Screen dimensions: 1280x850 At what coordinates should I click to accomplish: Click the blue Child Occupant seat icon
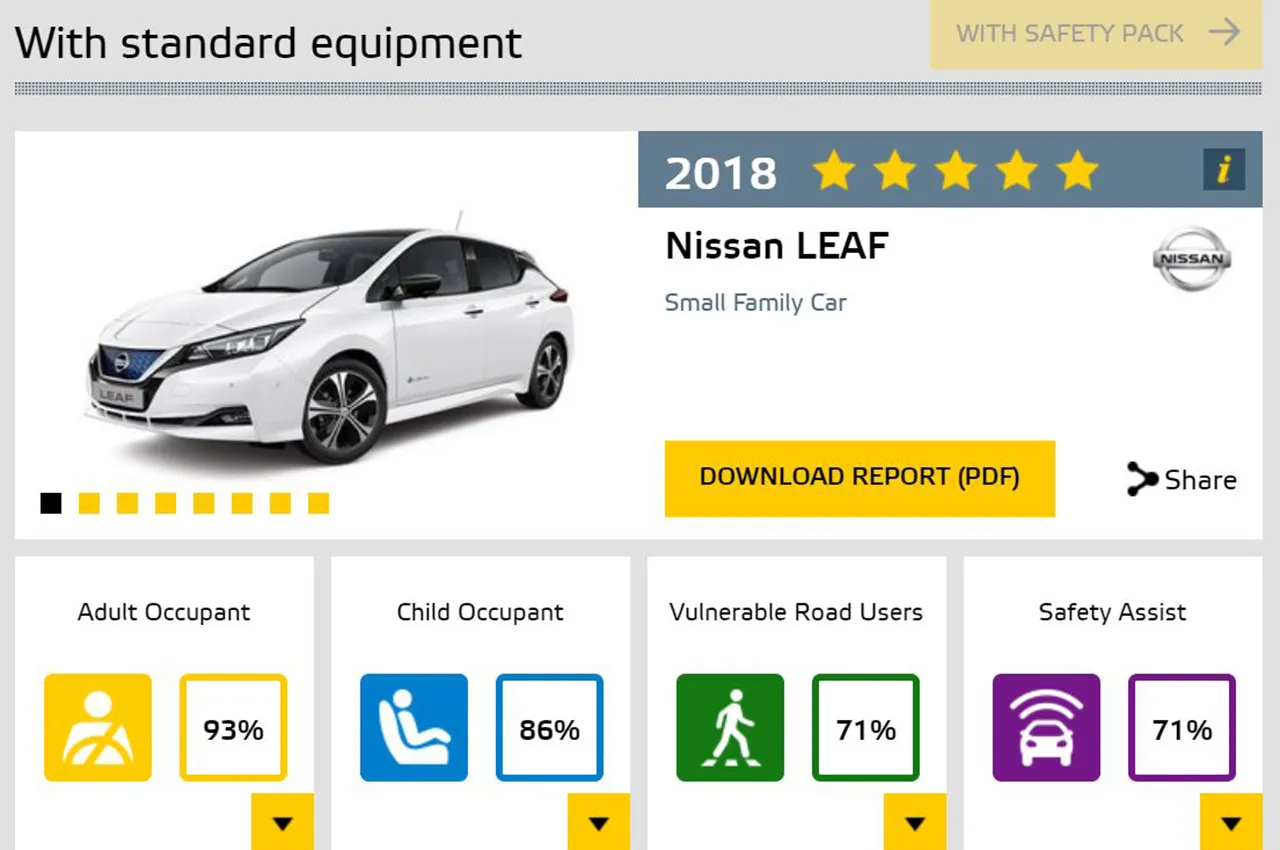[414, 727]
